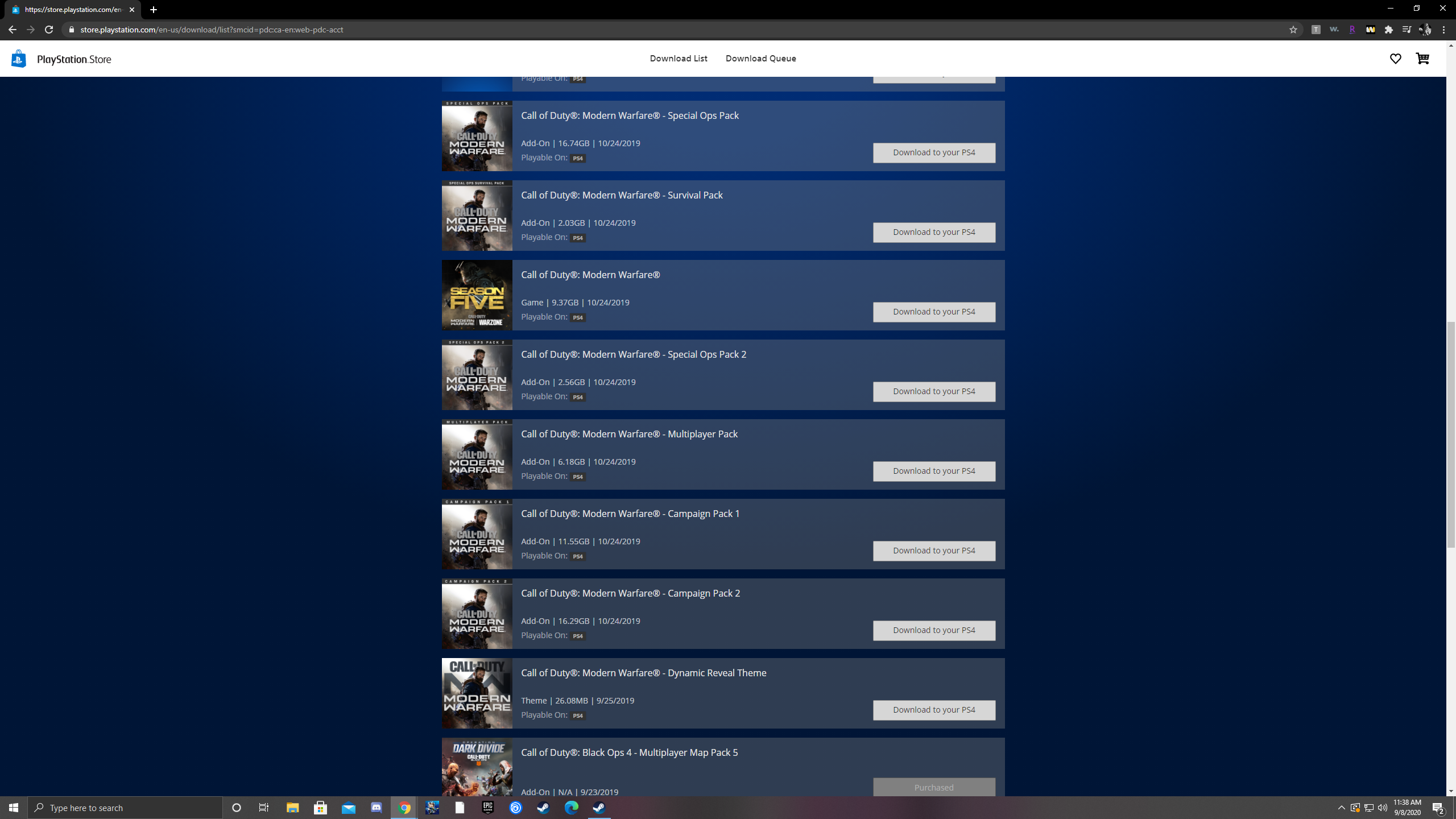
Task: Select the Black Ops 4 Purchased item
Action: point(934,788)
